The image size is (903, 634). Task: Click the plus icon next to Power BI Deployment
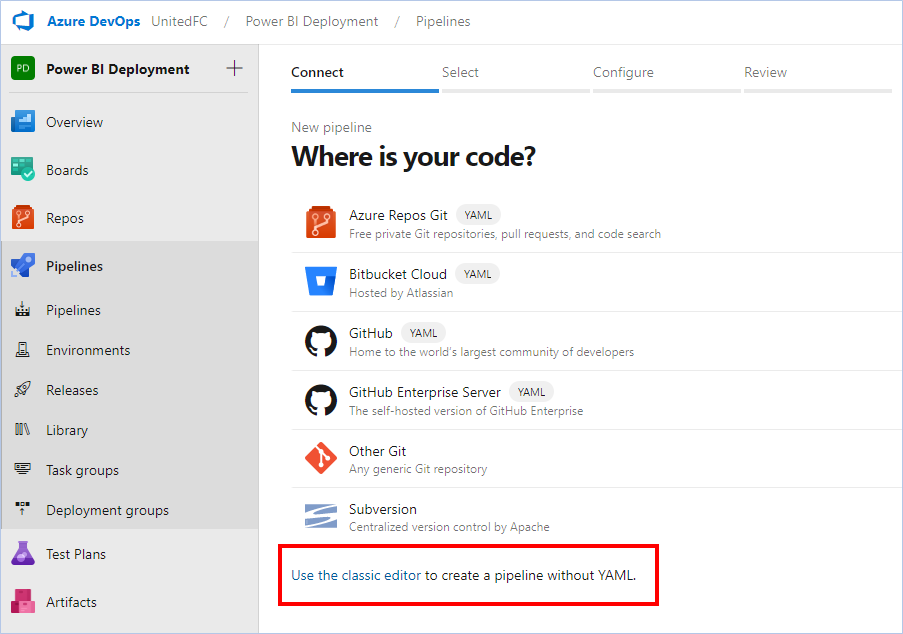point(234,69)
